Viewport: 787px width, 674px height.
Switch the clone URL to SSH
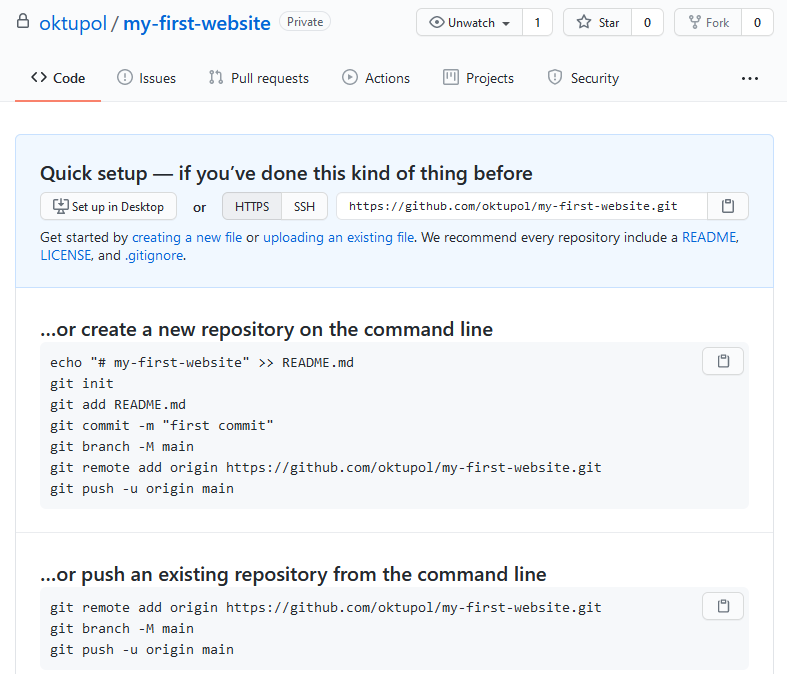coord(304,206)
